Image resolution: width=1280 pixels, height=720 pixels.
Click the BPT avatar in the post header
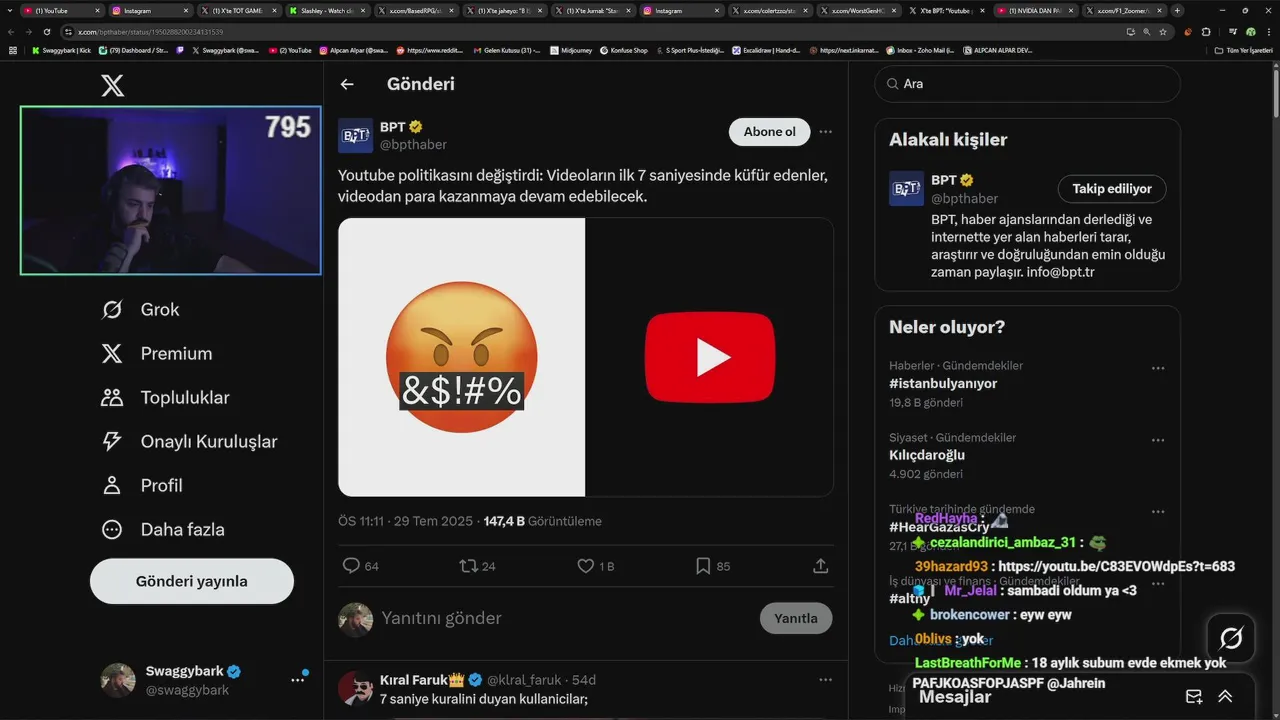point(355,136)
